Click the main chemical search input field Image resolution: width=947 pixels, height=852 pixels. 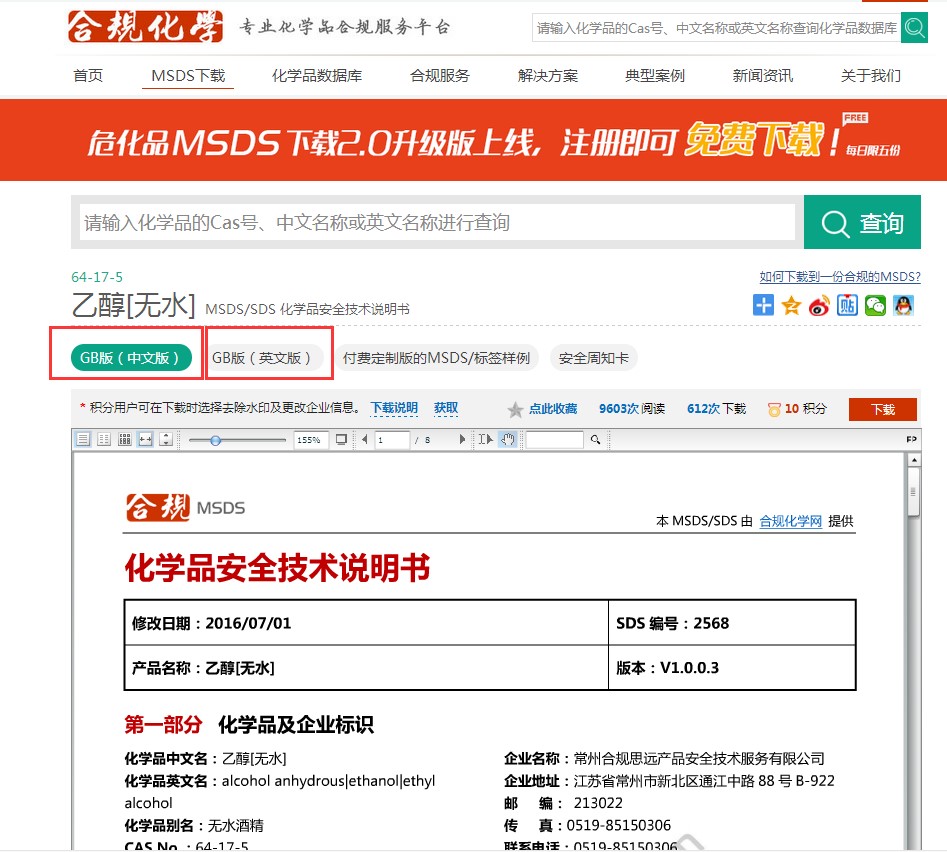(x=437, y=222)
